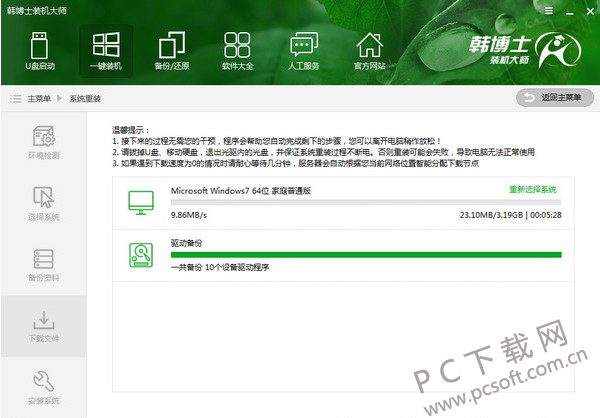Viewport: 600px width, 418px height.
Task: Click the Windows7 download progress bar
Action: (x=366, y=202)
